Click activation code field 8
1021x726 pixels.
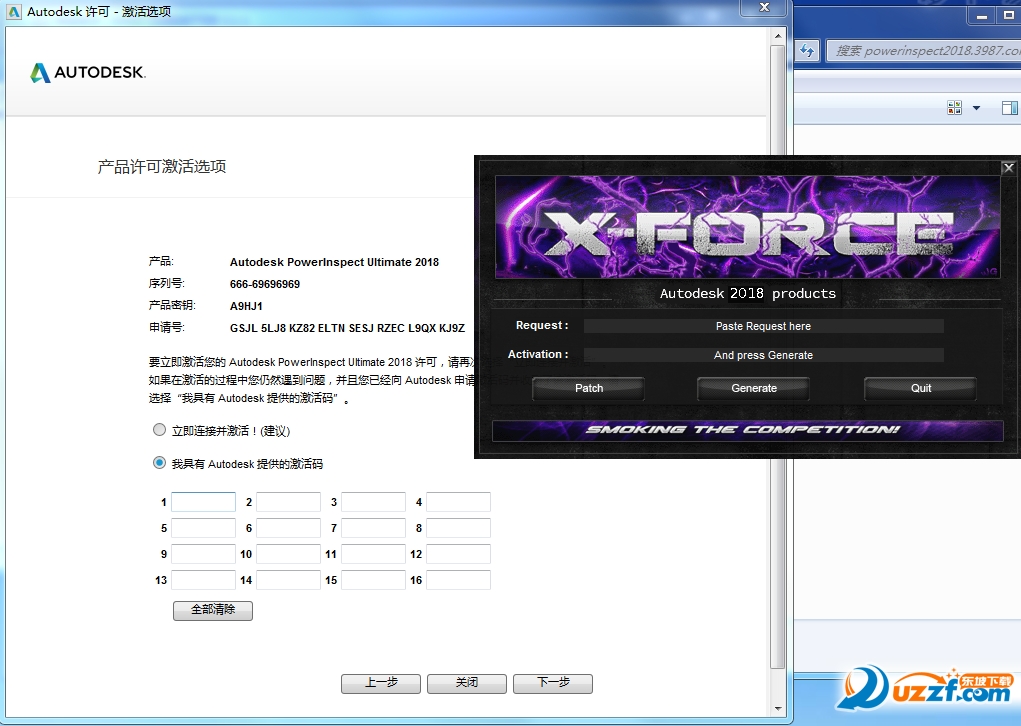(458, 528)
